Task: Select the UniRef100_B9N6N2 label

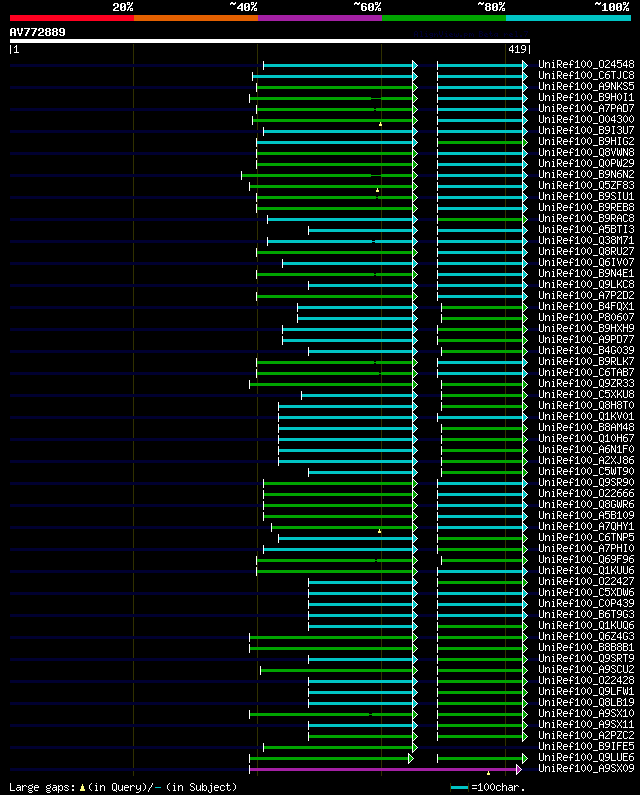Action: click(586, 174)
